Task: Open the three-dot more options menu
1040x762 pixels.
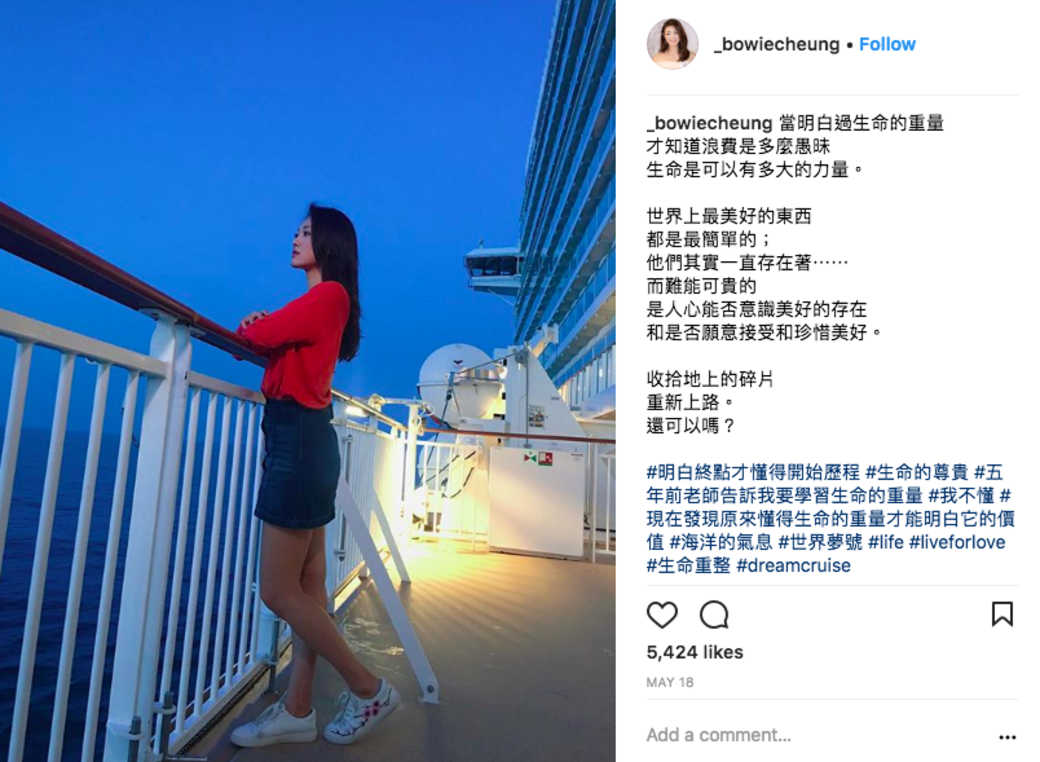Action: (1007, 737)
